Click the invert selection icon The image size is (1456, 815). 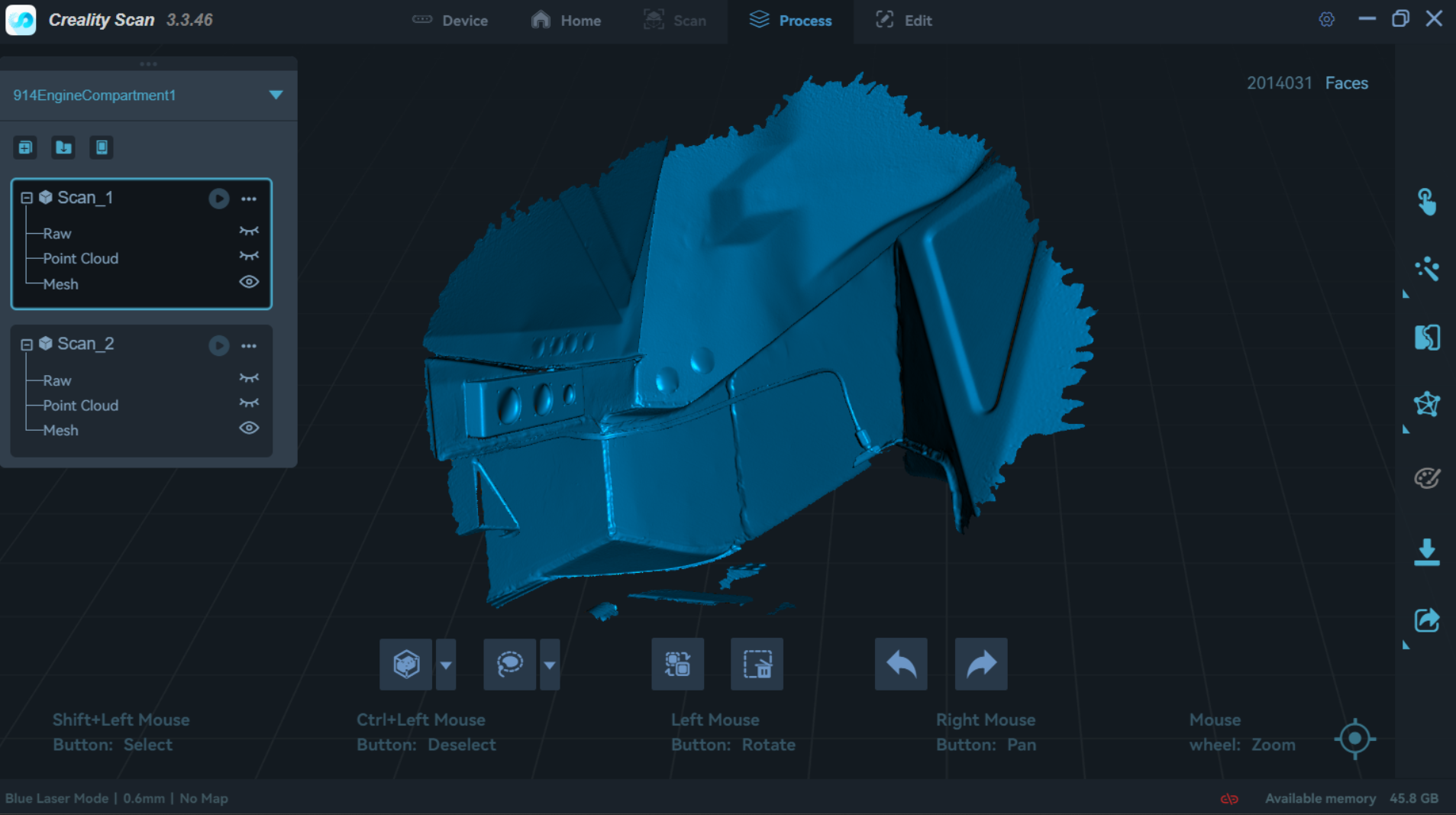677,665
